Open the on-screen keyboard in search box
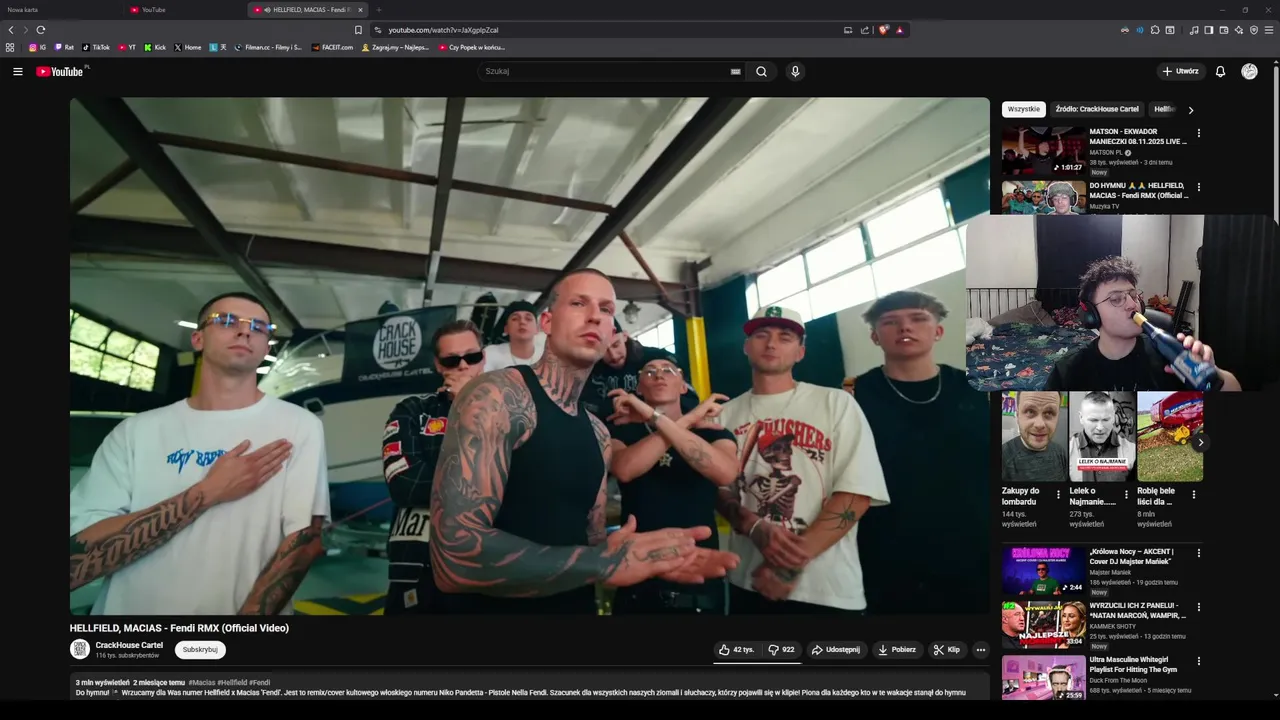1280x720 pixels. point(735,72)
